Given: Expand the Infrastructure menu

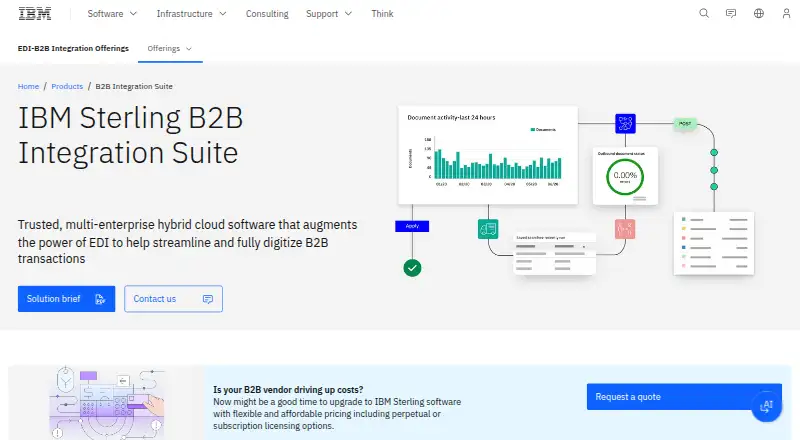Looking at the screenshot, I should click(x=191, y=14).
